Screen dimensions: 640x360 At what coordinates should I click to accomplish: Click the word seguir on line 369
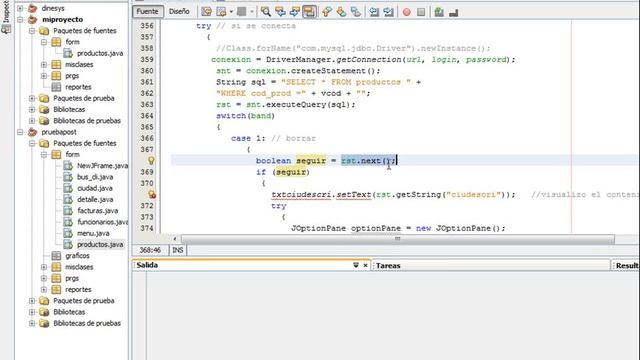coord(291,172)
